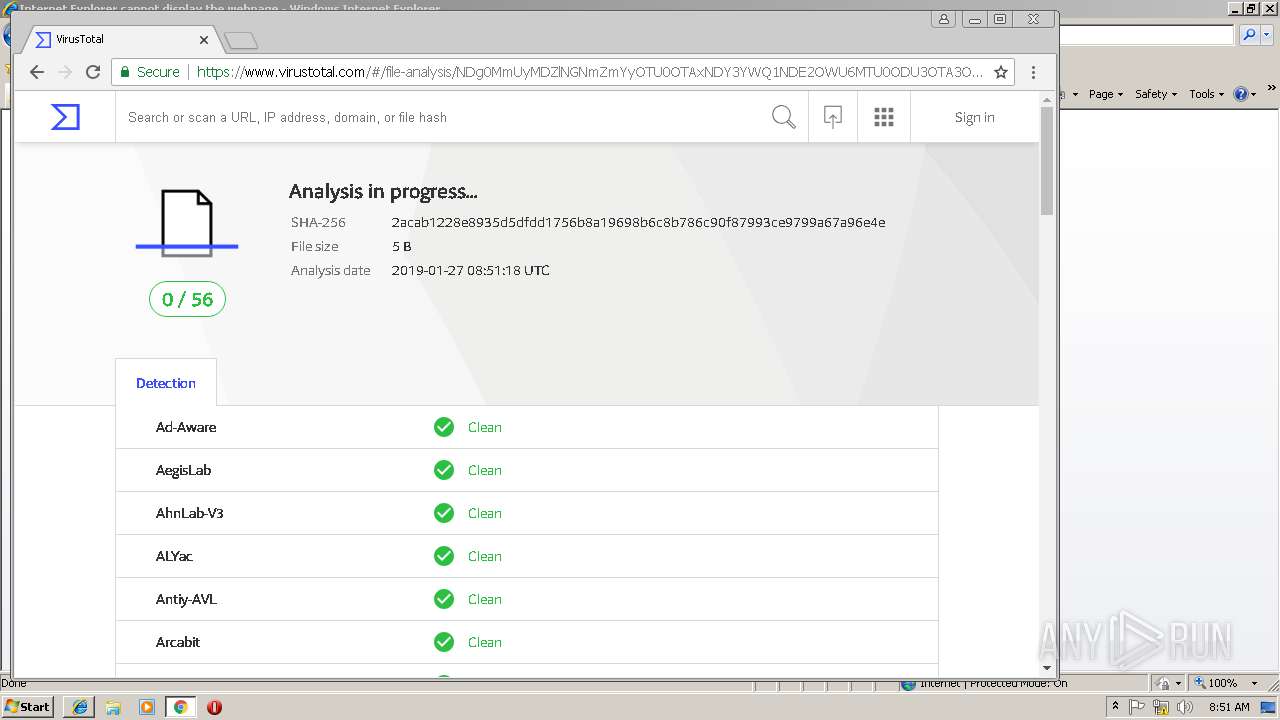Click the 0 / 56 detection score badge
Screen dimensions: 1280x720
pos(187,299)
